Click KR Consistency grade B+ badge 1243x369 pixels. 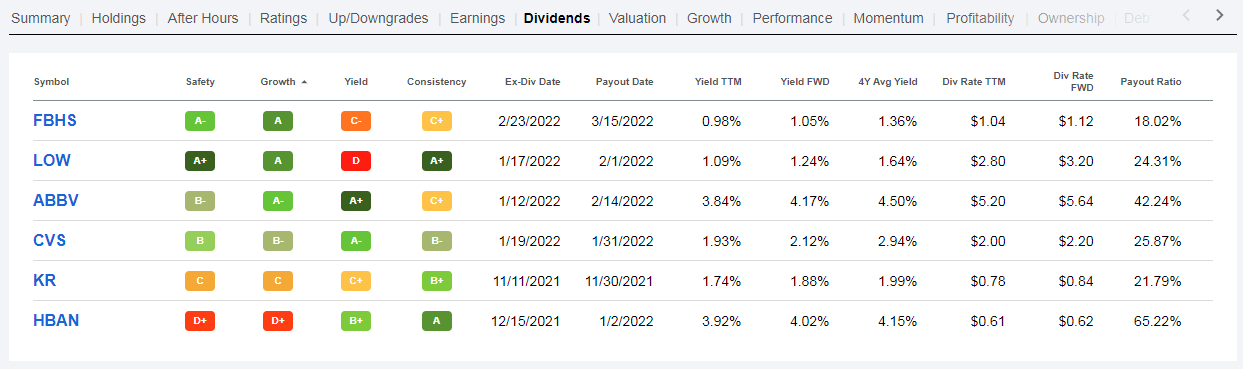point(437,281)
